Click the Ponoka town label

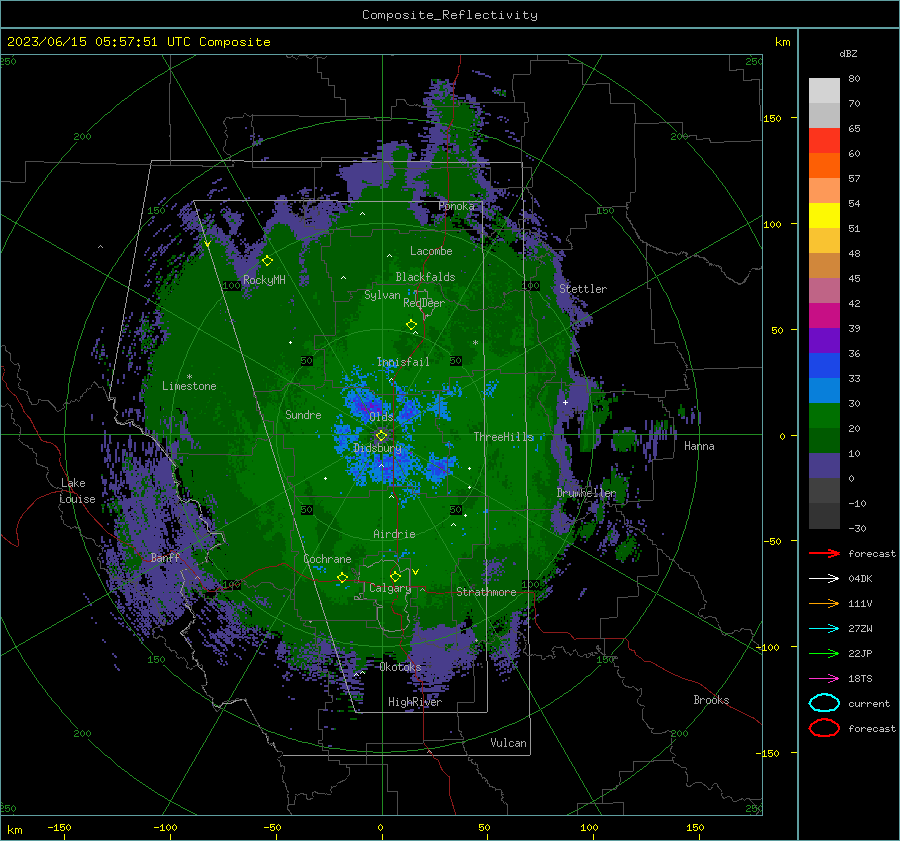(x=456, y=206)
